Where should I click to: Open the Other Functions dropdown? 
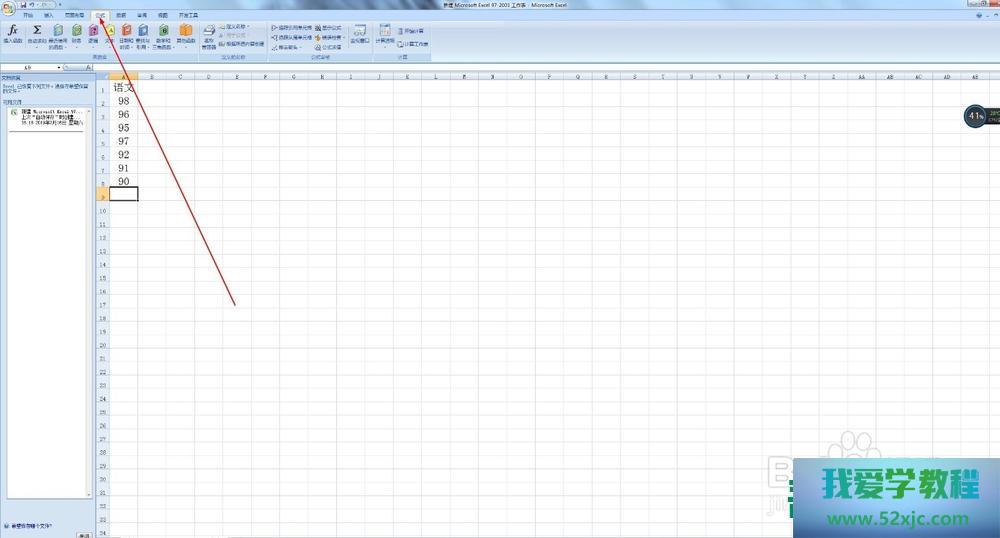186,34
